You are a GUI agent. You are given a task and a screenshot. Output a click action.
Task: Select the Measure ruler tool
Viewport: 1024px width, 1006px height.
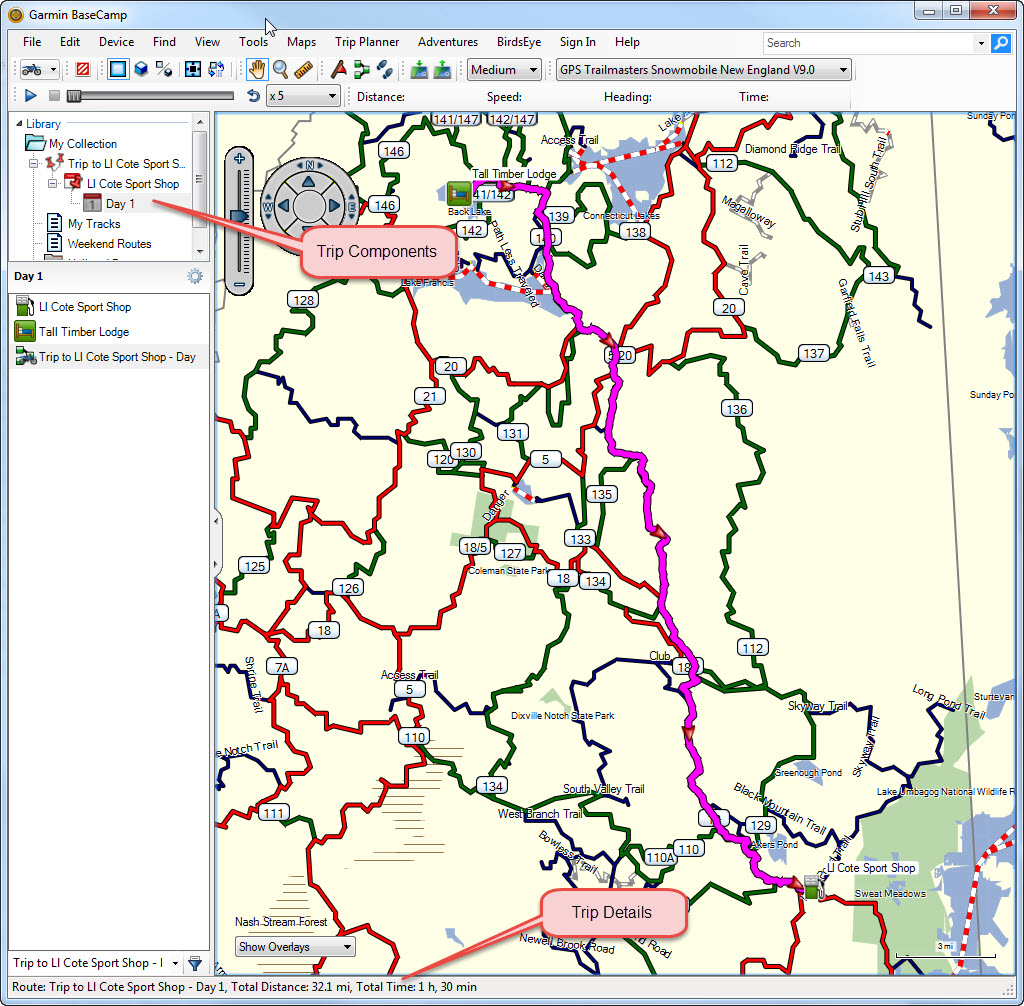point(304,69)
